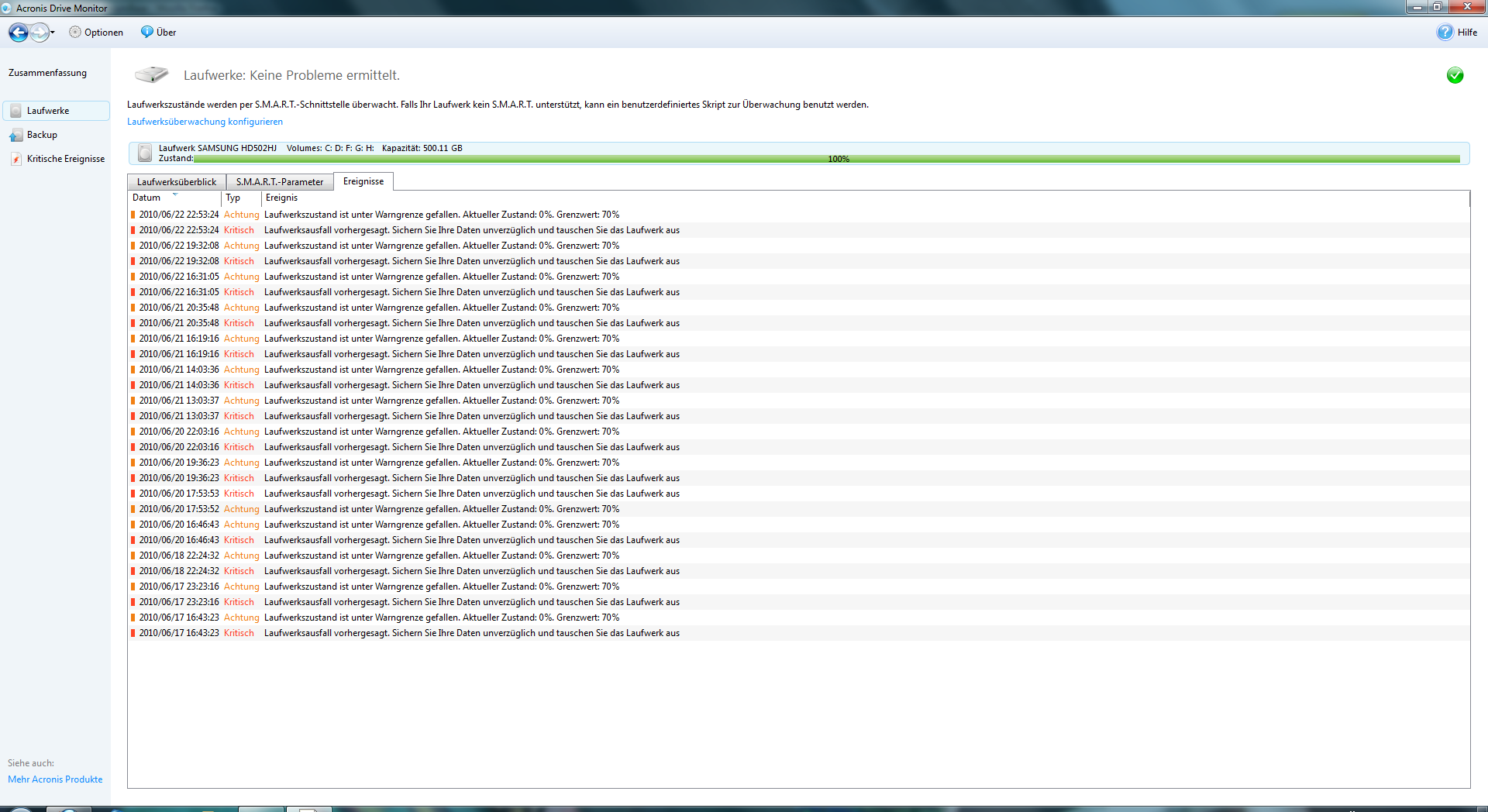Click the large drive icon beside the heading

[152, 74]
